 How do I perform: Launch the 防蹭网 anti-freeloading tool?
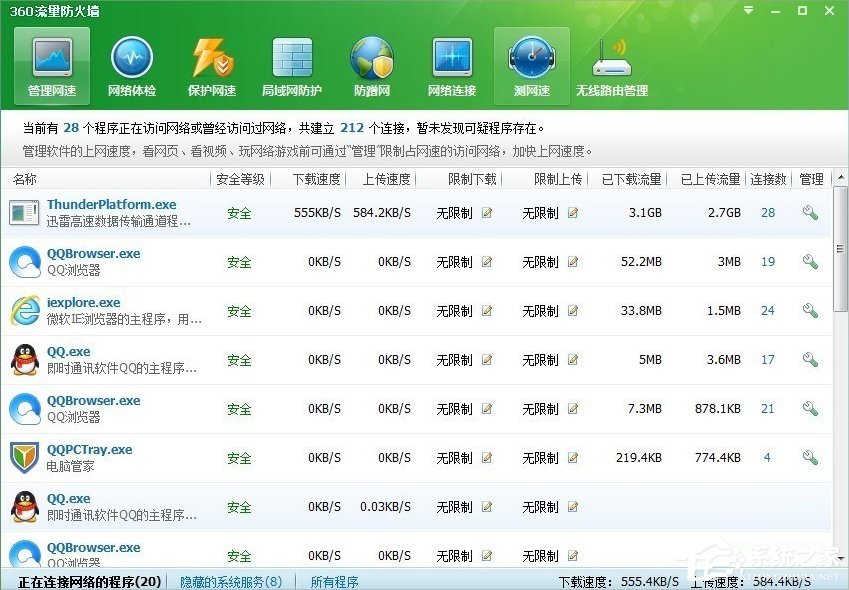pyautogui.click(x=371, y=63)
